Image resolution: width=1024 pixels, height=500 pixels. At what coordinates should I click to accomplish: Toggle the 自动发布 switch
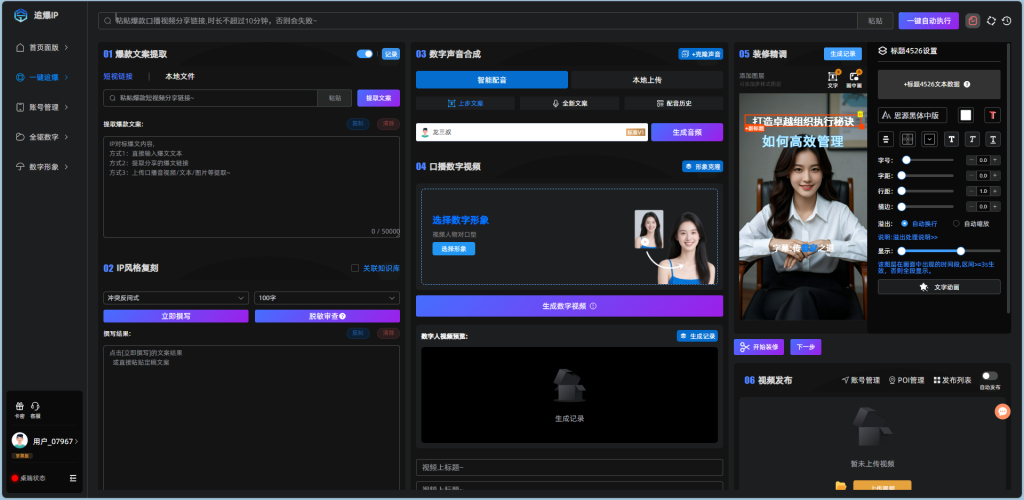click(x=989, y=376)
